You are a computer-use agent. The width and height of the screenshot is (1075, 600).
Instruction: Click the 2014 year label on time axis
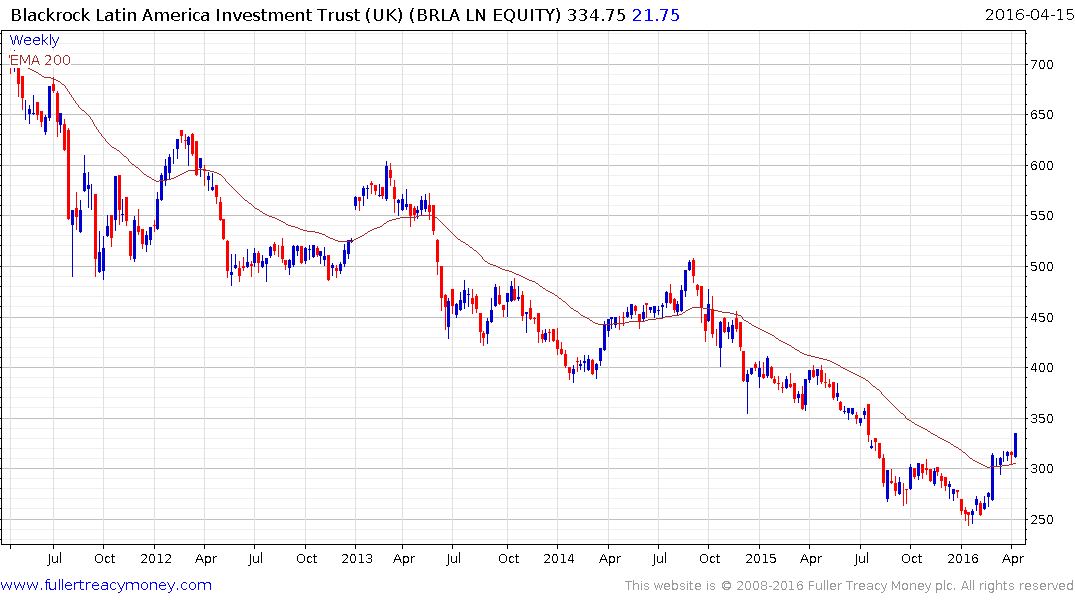558,558
